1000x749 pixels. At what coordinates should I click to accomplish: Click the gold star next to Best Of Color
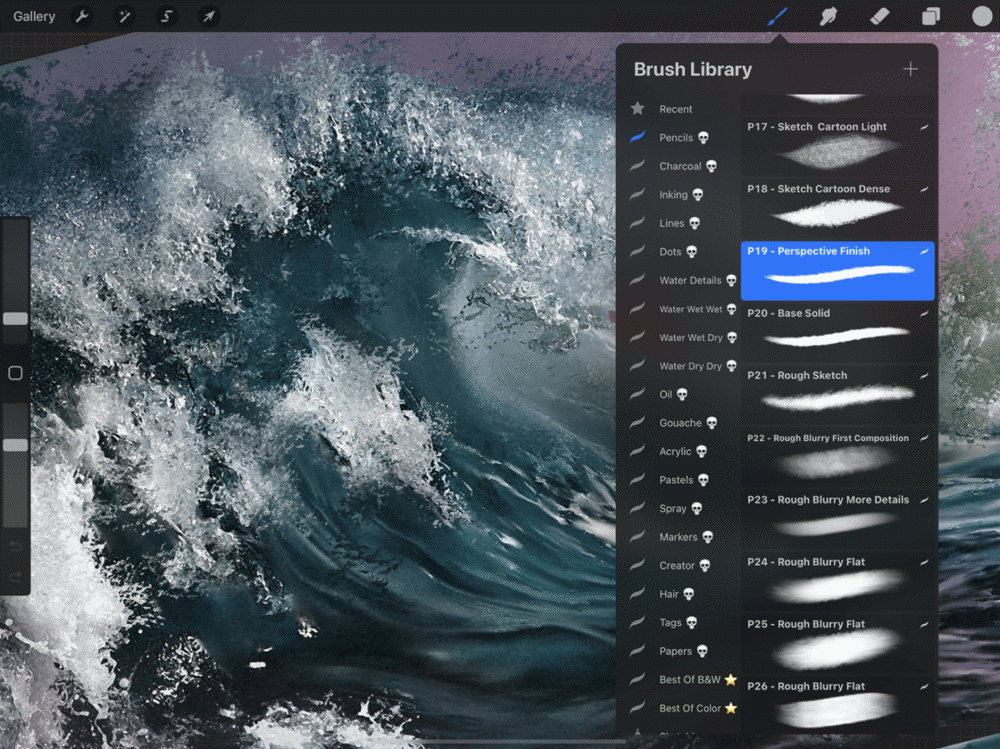coord(731,708)
